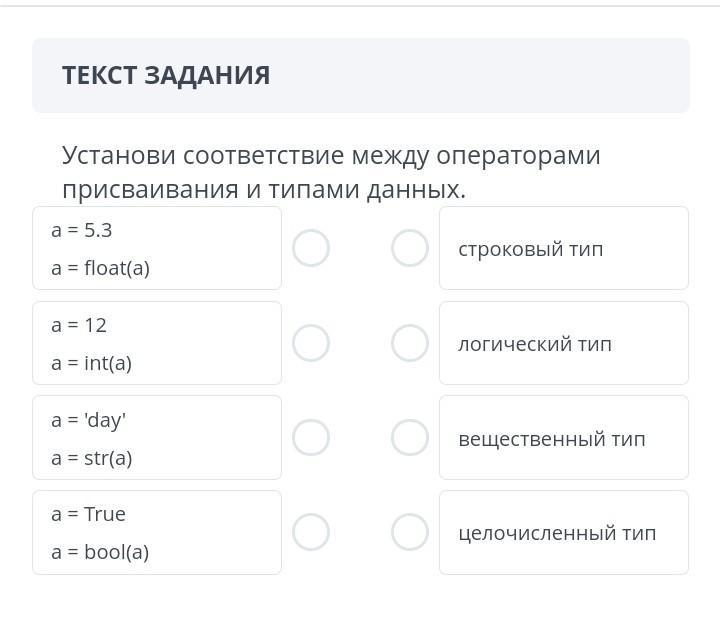Viewport: 720px width, 630px height.
Task: Click the 'вещественный тип' answer box
Action: point(564,437)
